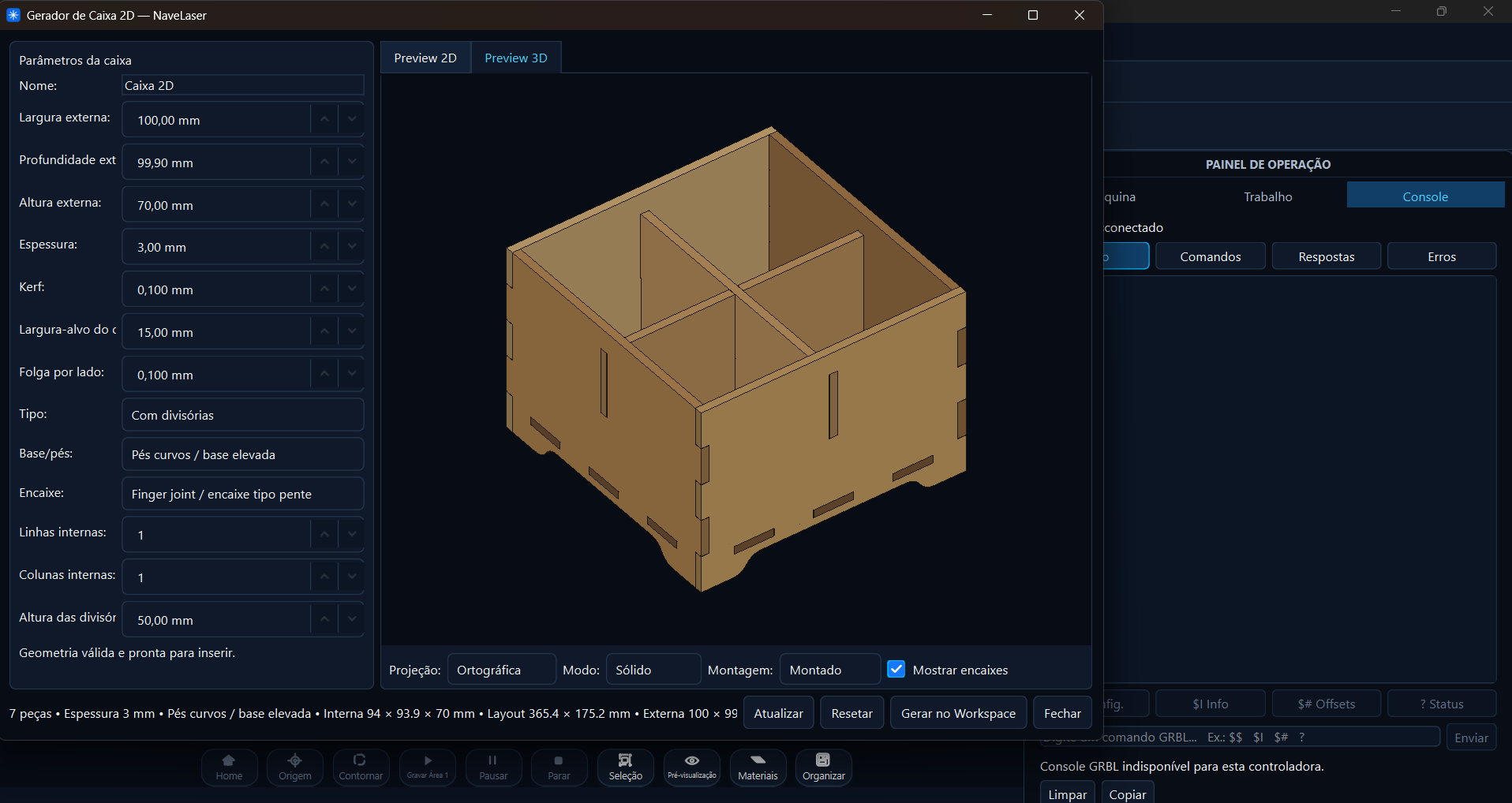Image resolution: width=1512 pixels, height=803 pixels.
Task: Open the Base/pés dropdown
Action: pos(243,454)
